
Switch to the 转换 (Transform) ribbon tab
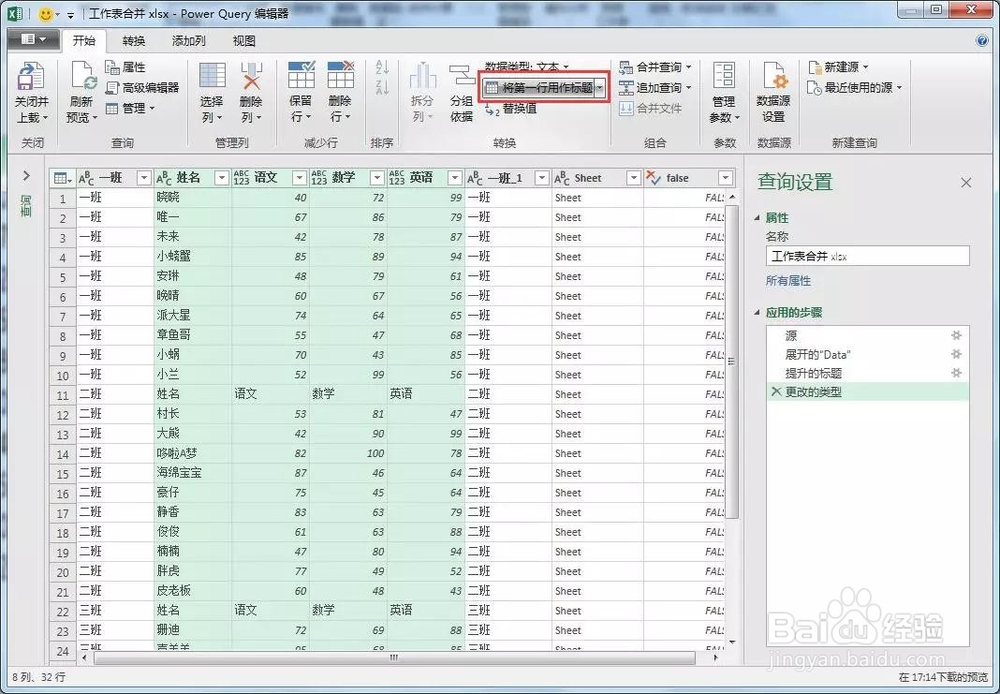(x=134, y=41)
